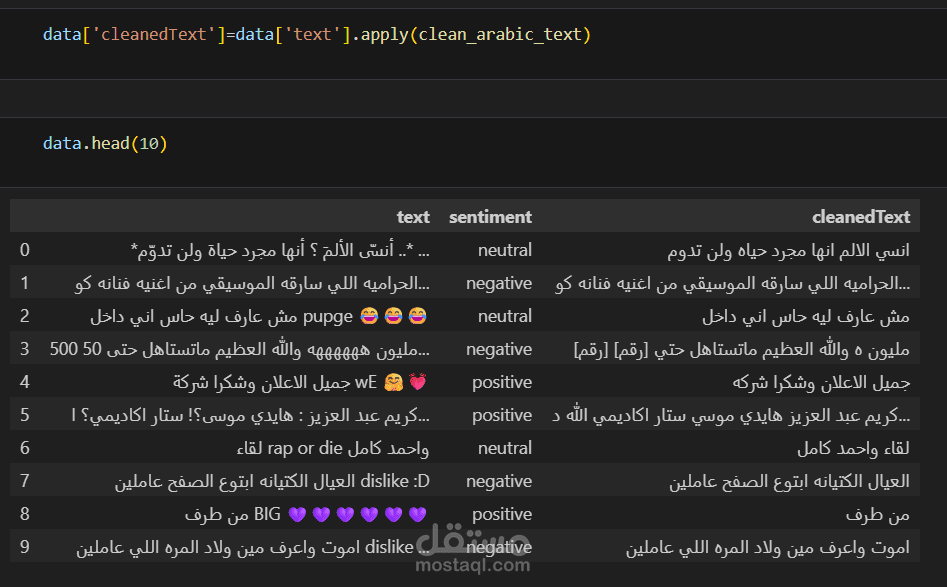The height and width of the screenshot is (587, 947).
Task: Click text cell in row 0 with asterisks
Action: click(x=280, y=250)
